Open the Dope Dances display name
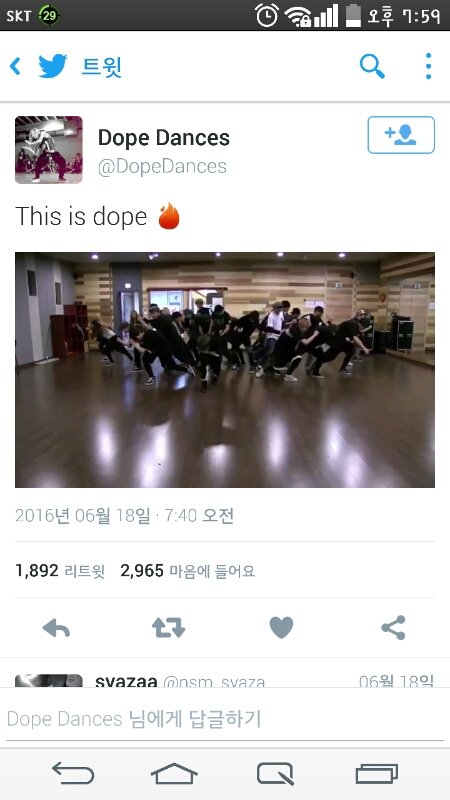This screenshot has height=800, width=450. pyautogui.click(x=164, y=138)
